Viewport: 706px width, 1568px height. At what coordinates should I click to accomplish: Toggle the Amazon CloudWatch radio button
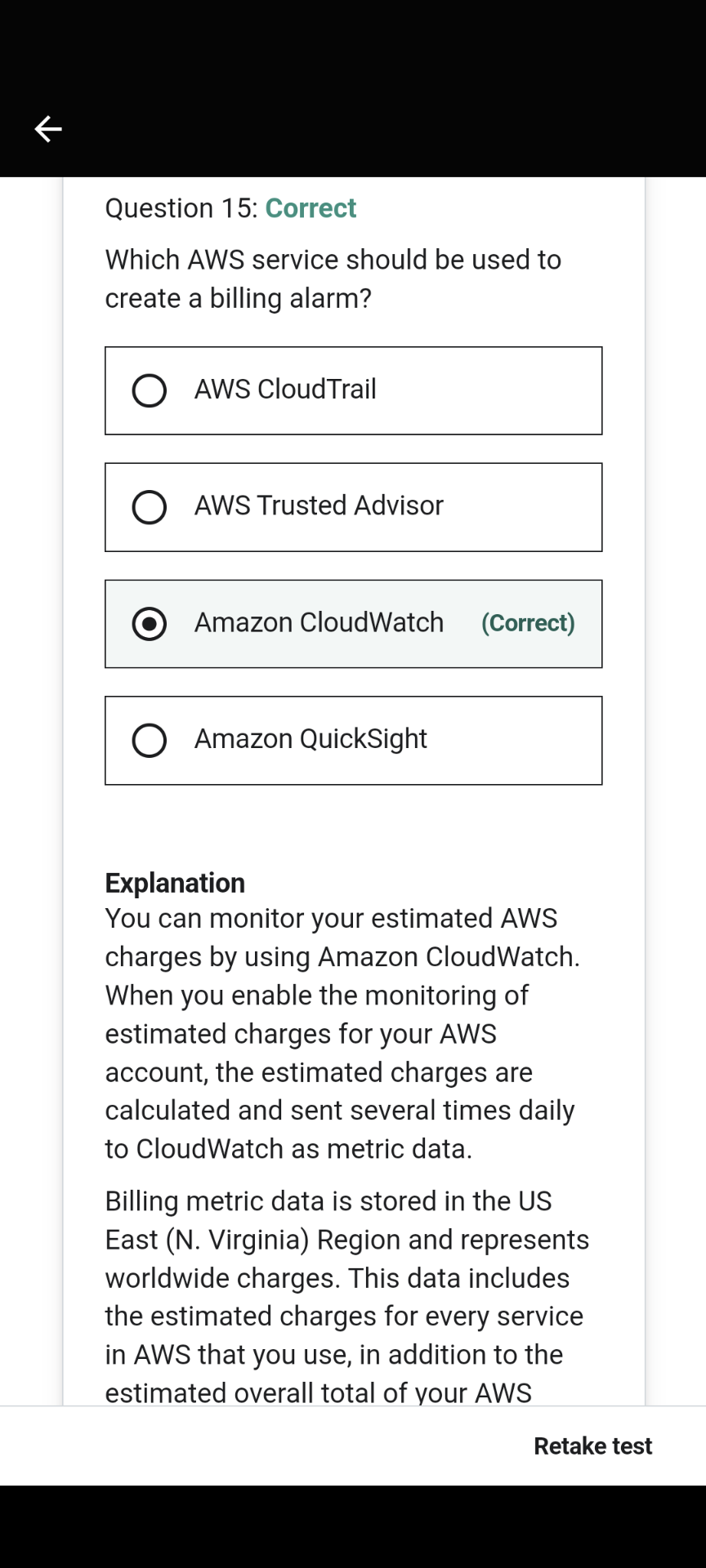(150, 624)
